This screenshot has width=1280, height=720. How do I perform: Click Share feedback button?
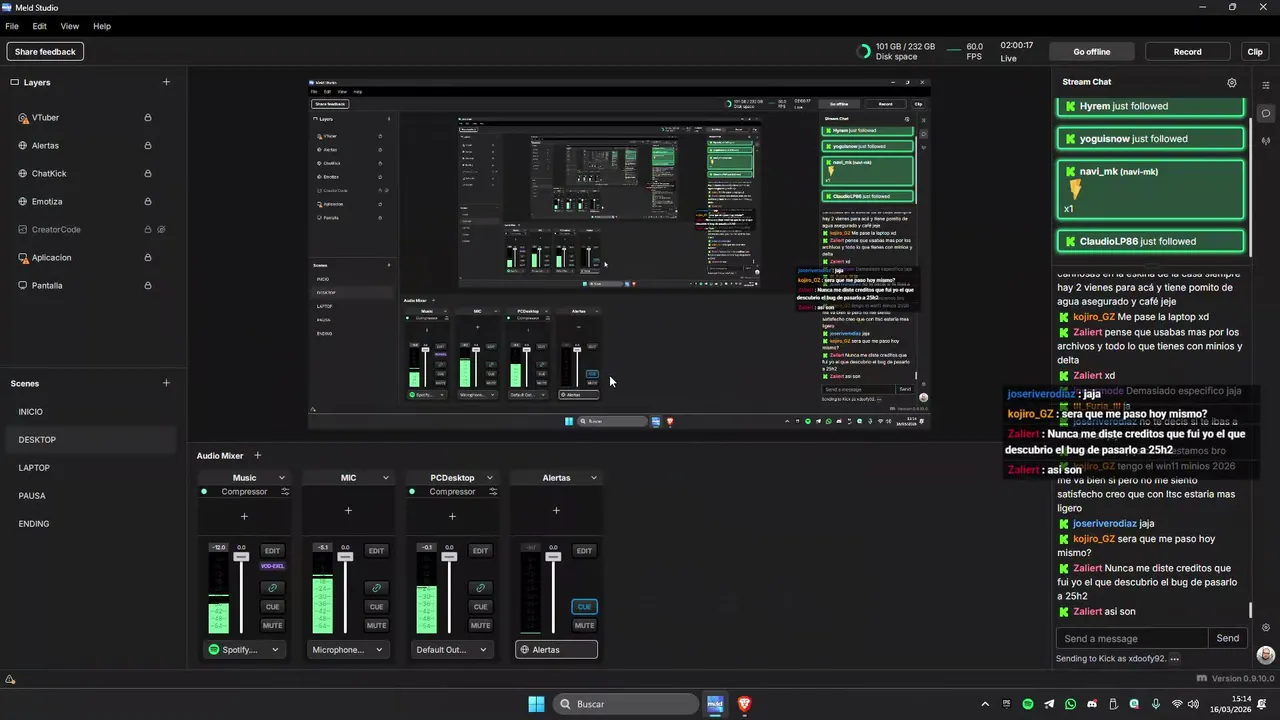coord(45,52)
